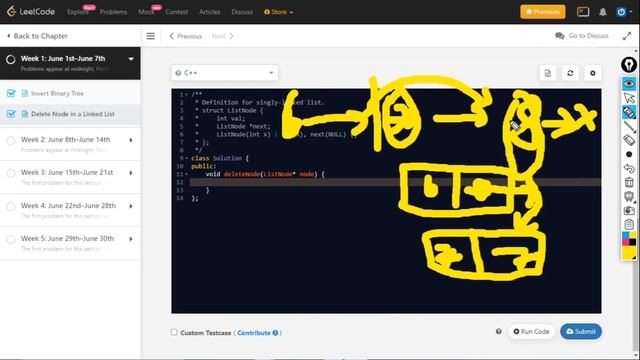Click the LeetCode logo

tap(31, 11)
